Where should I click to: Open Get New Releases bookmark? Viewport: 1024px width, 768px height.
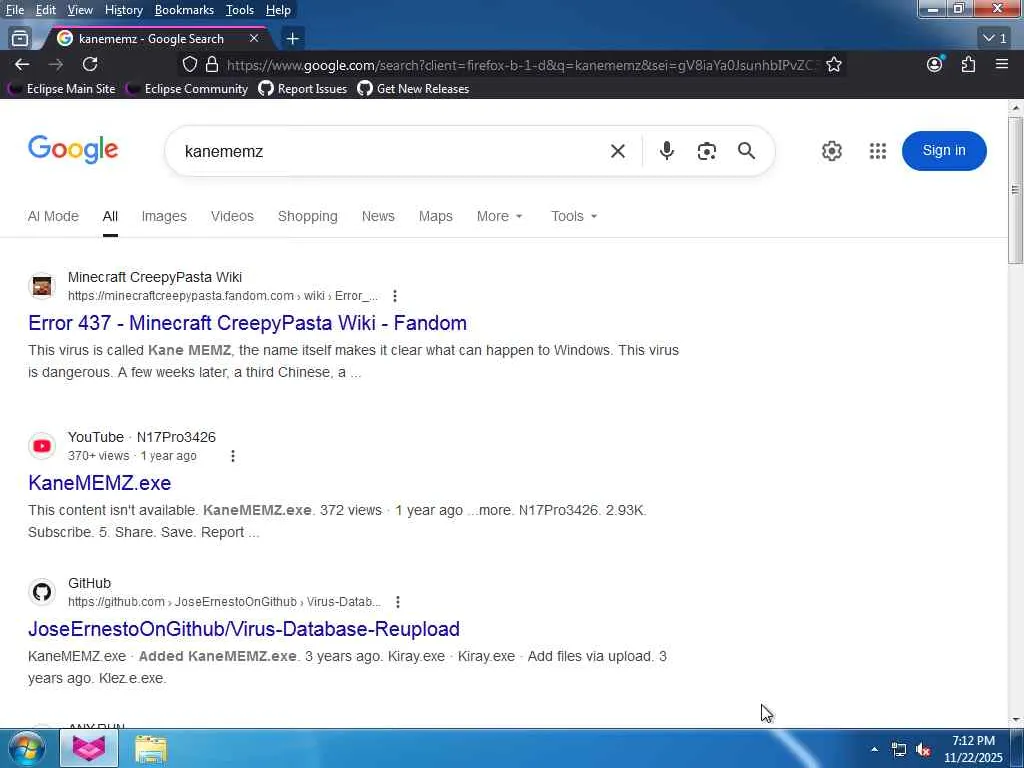tap(413, 89)
